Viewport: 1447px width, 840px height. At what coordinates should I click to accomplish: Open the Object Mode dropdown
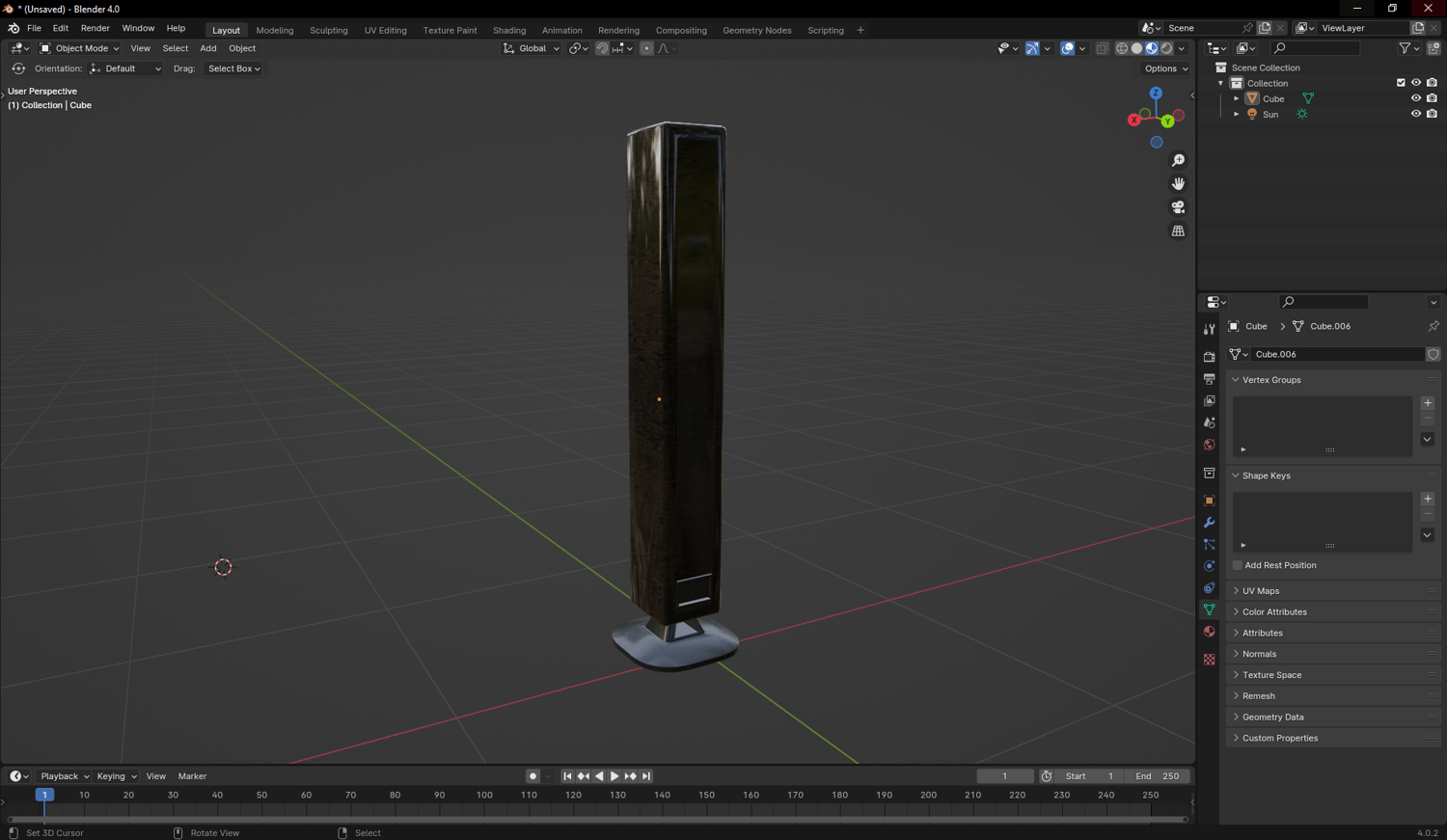pyautogui.click(x=80, y=48)
